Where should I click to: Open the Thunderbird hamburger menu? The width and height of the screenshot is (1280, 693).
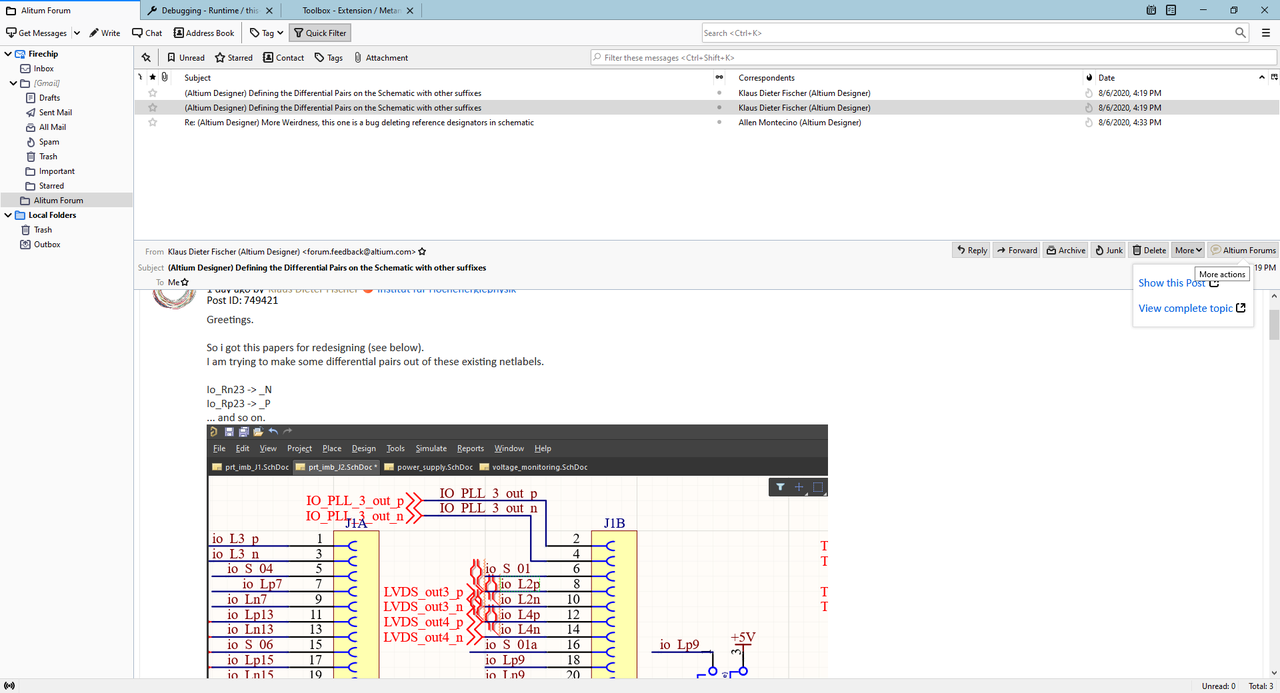point(1267,33)
